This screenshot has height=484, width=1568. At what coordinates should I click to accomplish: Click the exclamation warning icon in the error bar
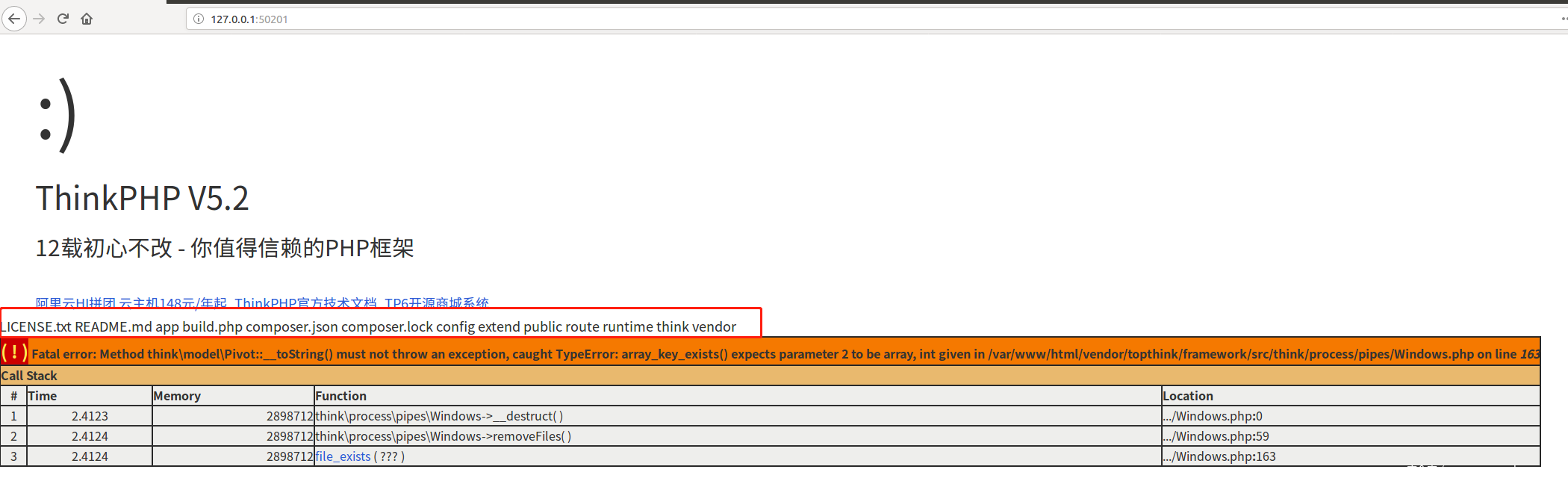click(x=14, y=353)
